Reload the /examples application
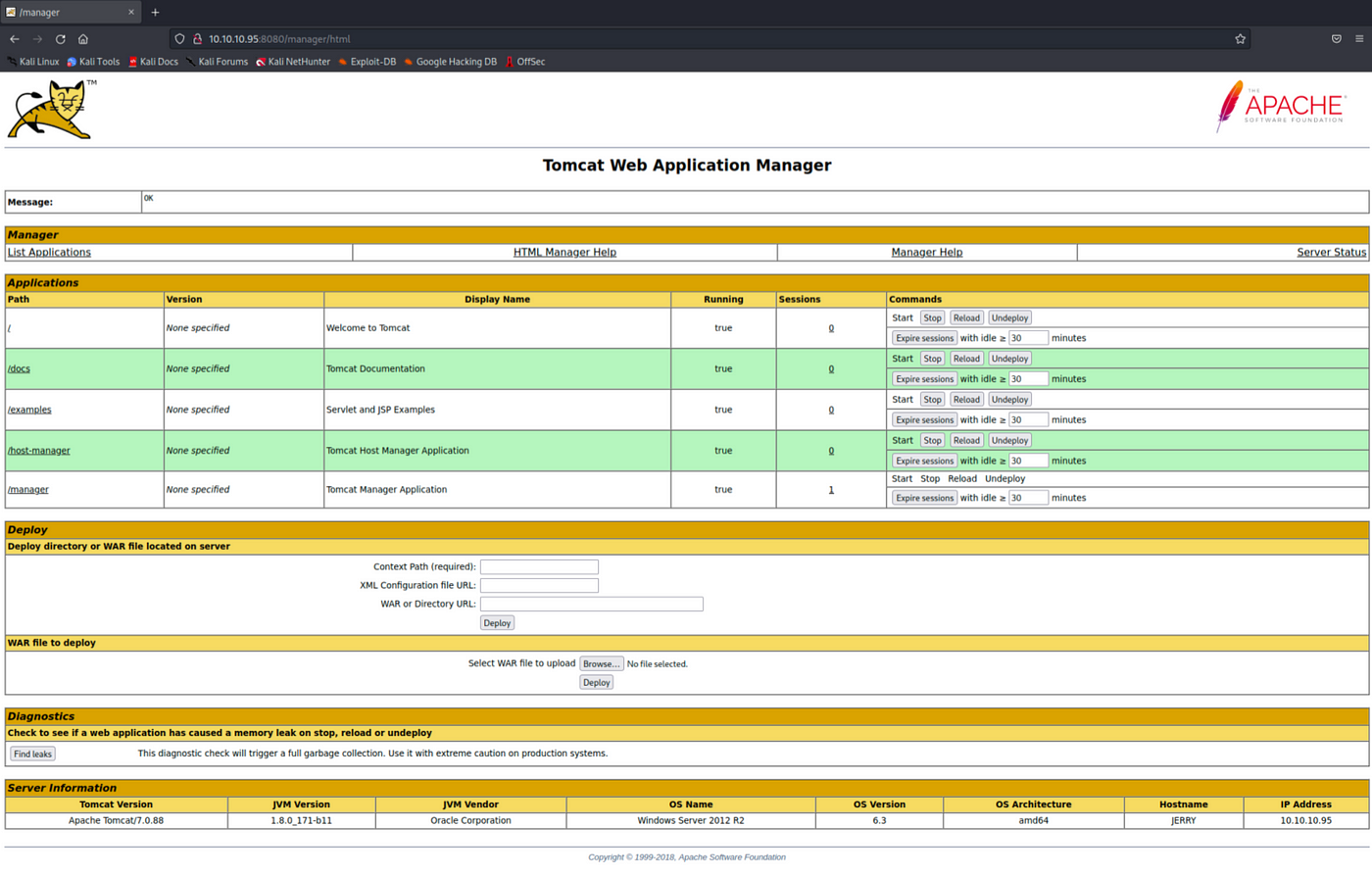This screenshot has width=1372, height=876. point(966,400)
